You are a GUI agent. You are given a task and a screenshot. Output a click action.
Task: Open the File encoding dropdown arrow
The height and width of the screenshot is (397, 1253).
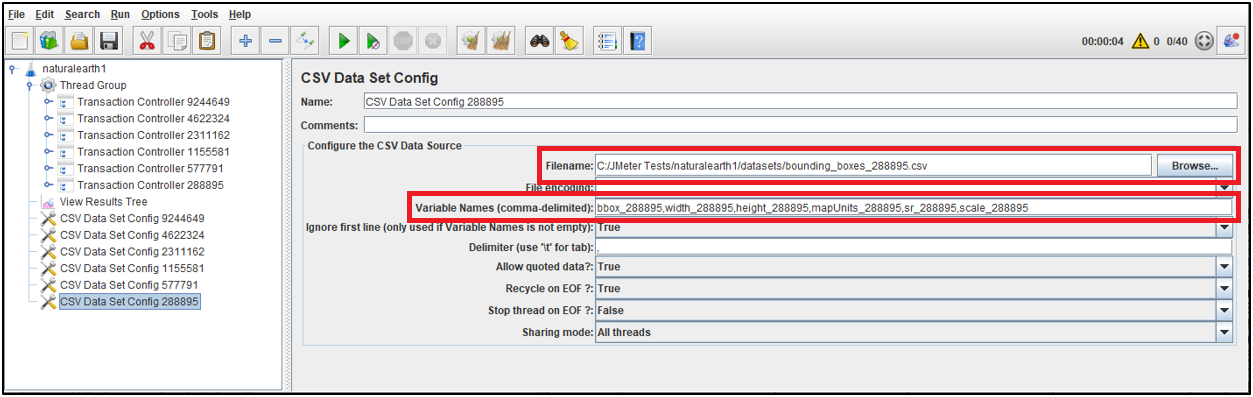[x=1223, y=187]
